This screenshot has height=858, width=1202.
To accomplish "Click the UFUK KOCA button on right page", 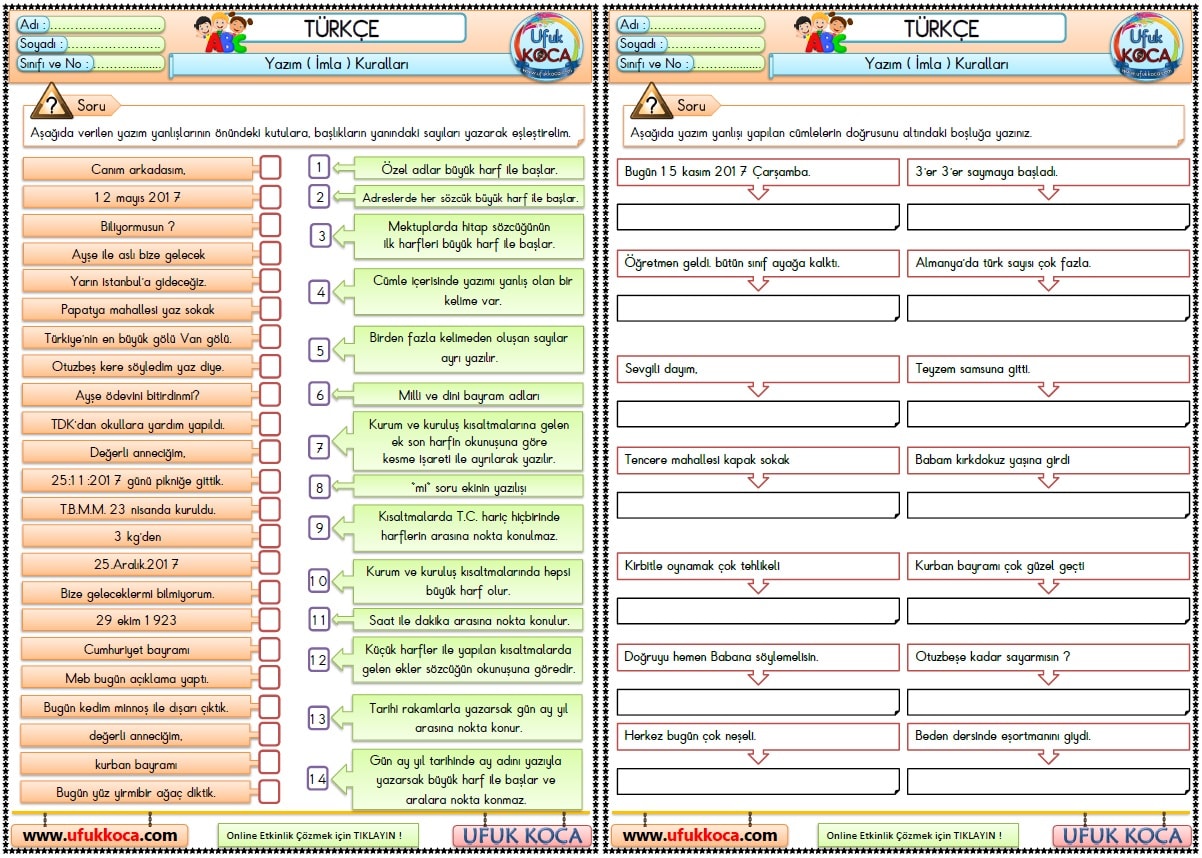I will click(x=1122, y=835).
